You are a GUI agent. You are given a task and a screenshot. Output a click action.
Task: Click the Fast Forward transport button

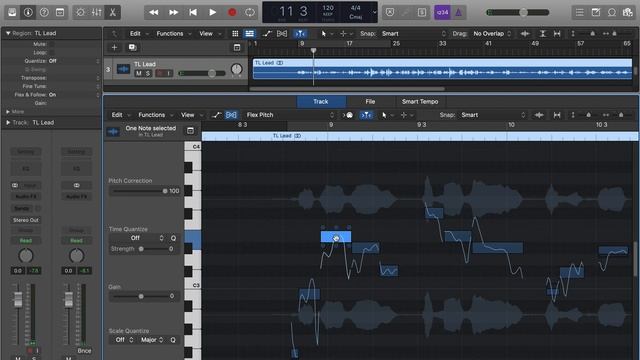pos(173,12)
